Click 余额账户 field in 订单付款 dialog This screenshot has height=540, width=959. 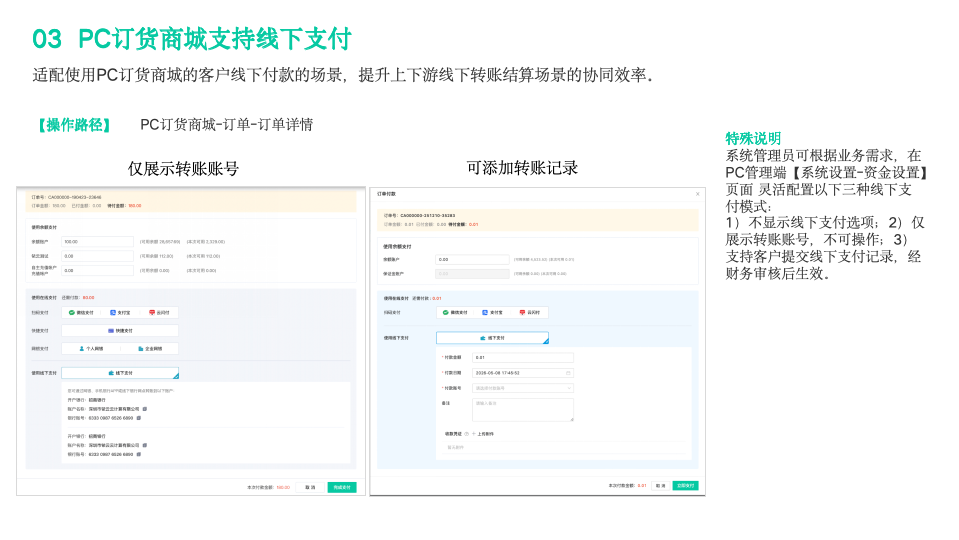click(472, 259)
